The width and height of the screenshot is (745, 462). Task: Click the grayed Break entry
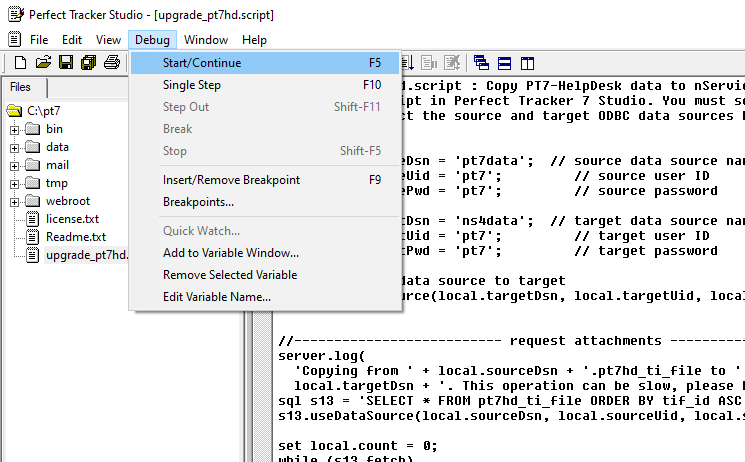click(265, 128)
